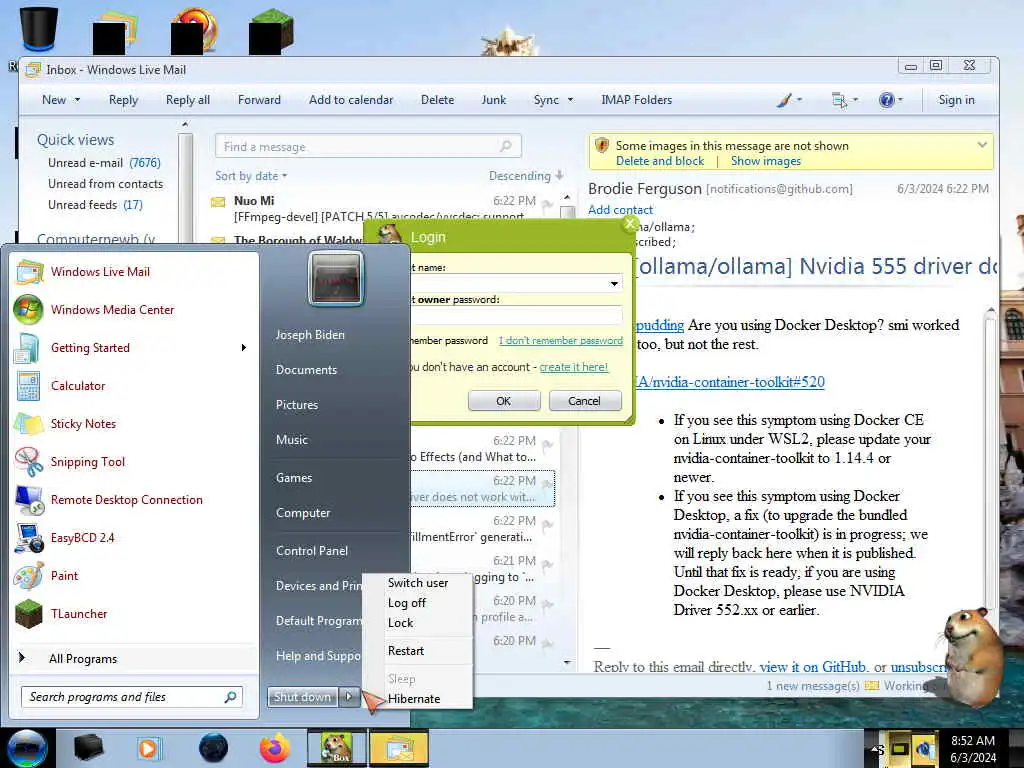1024x768 pixels.
Task: Click OK in Login dialog
Action: (x=504, y=401)
